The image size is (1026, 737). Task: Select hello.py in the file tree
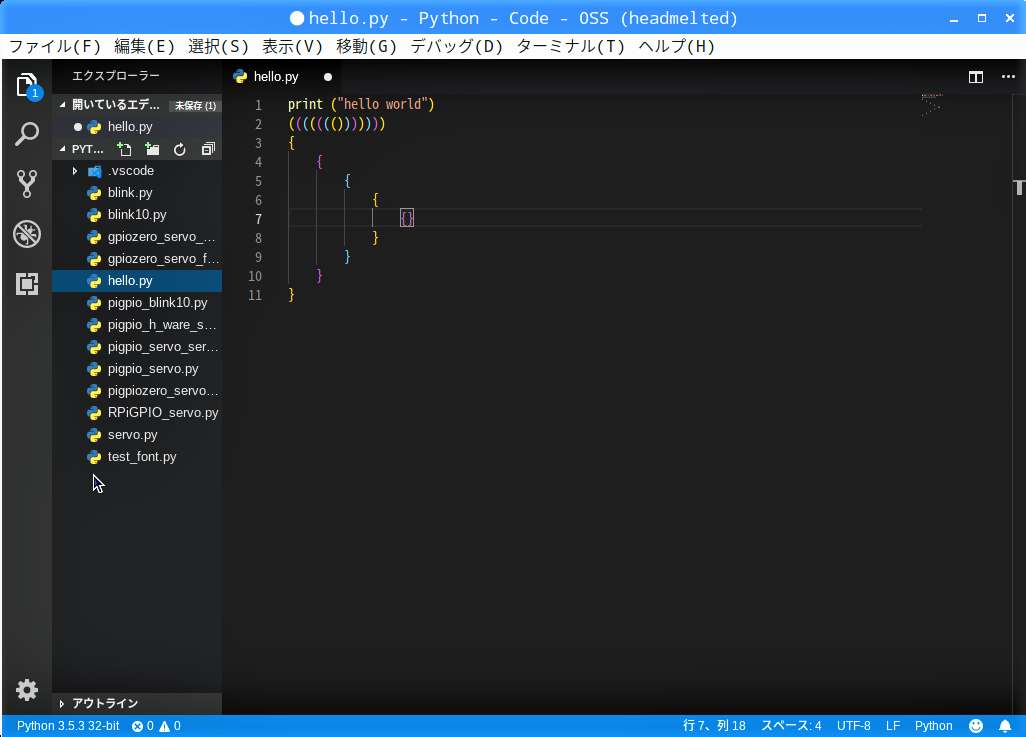point(137,281)
